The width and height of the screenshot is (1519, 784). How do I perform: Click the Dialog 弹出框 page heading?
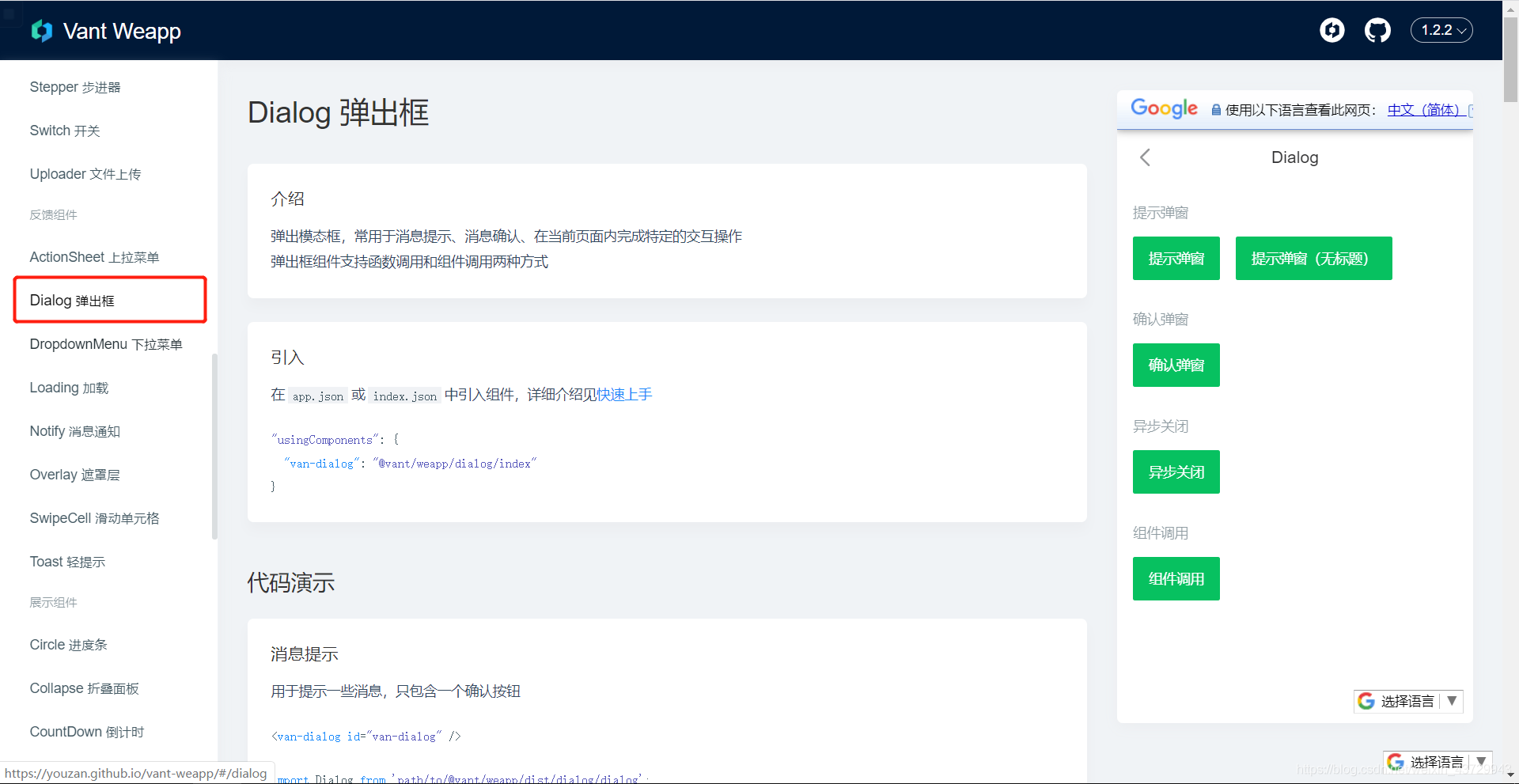(x=338, y=112)
